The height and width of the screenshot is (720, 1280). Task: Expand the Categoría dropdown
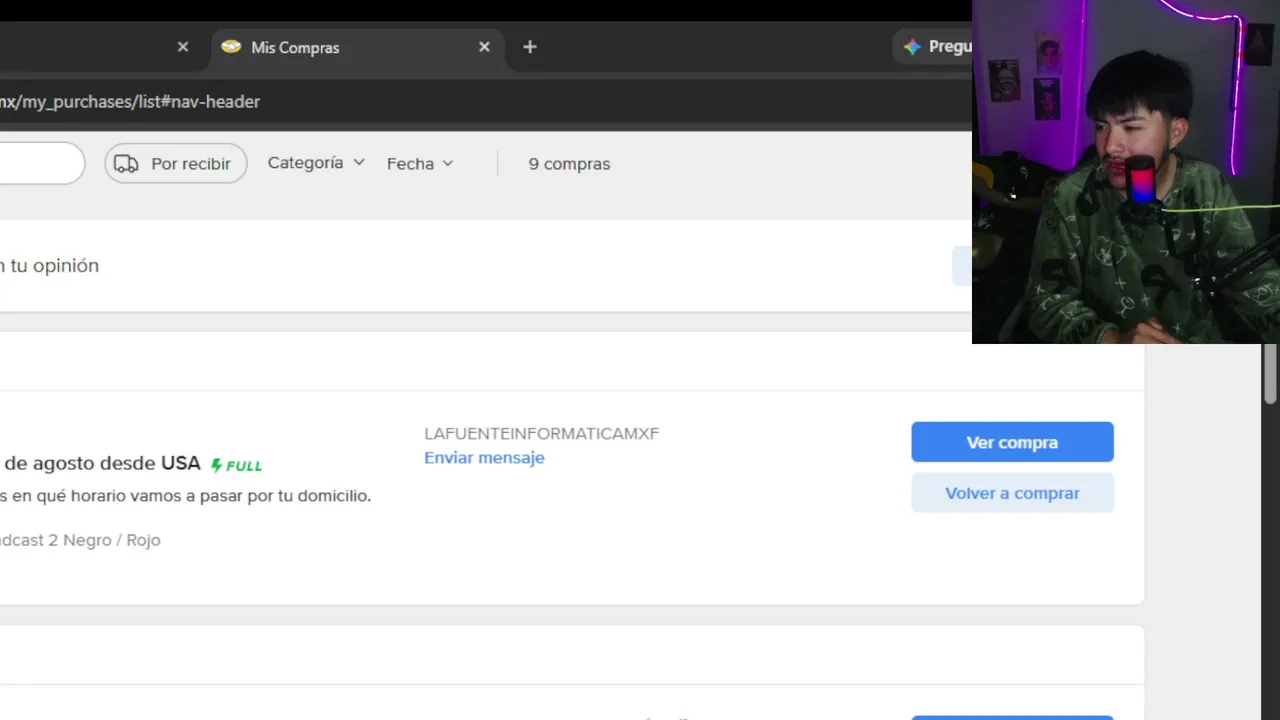point(316,163)
